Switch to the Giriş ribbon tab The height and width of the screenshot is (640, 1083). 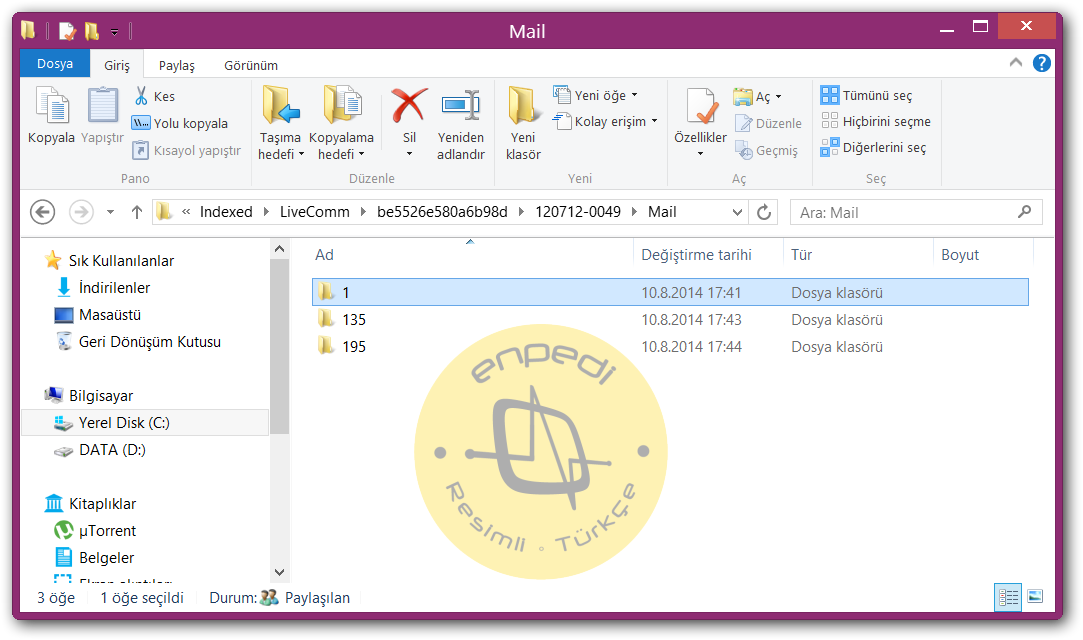[117, 65]
